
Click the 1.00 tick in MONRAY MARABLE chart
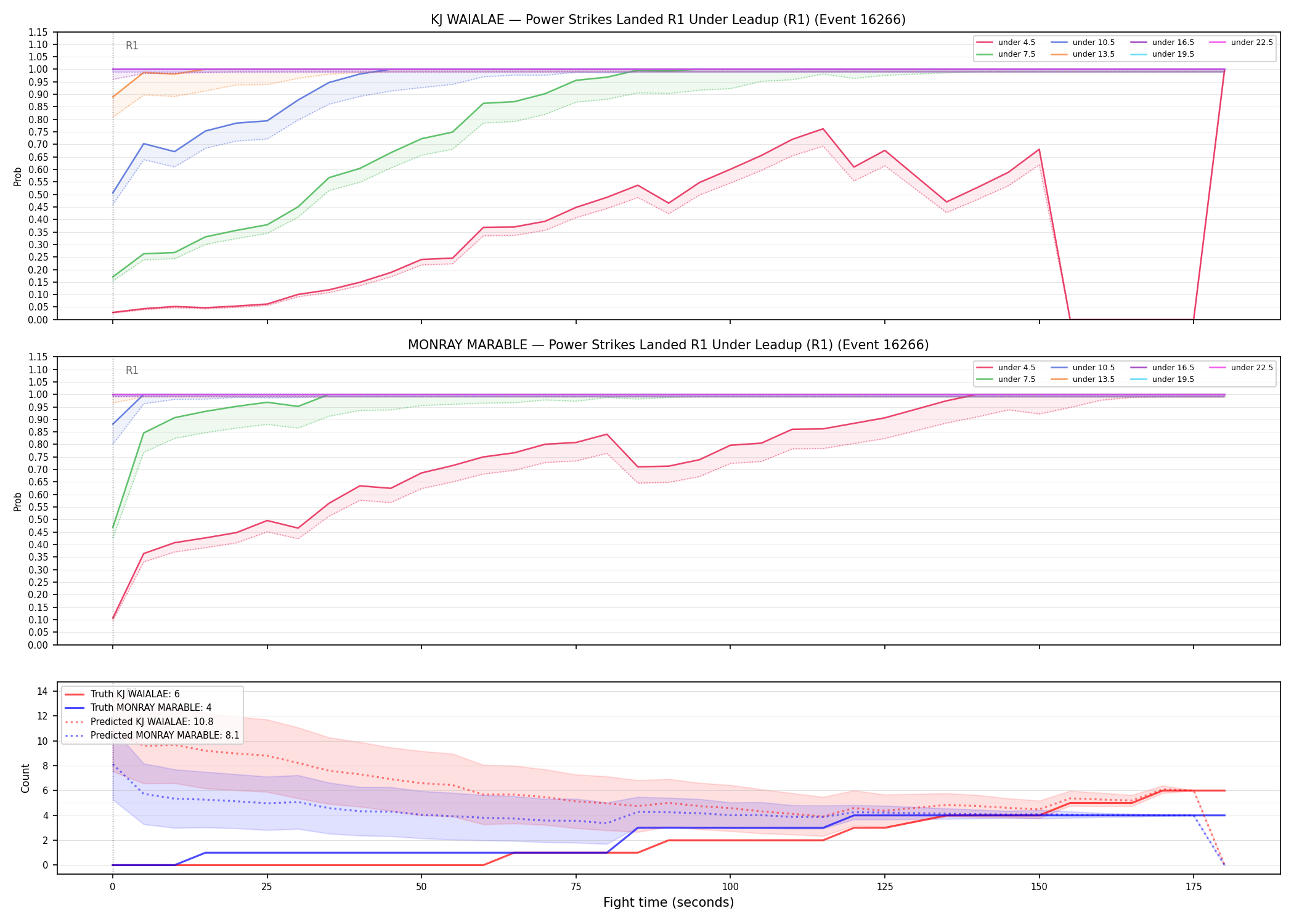pyautogui.click(x=38, y=394)
